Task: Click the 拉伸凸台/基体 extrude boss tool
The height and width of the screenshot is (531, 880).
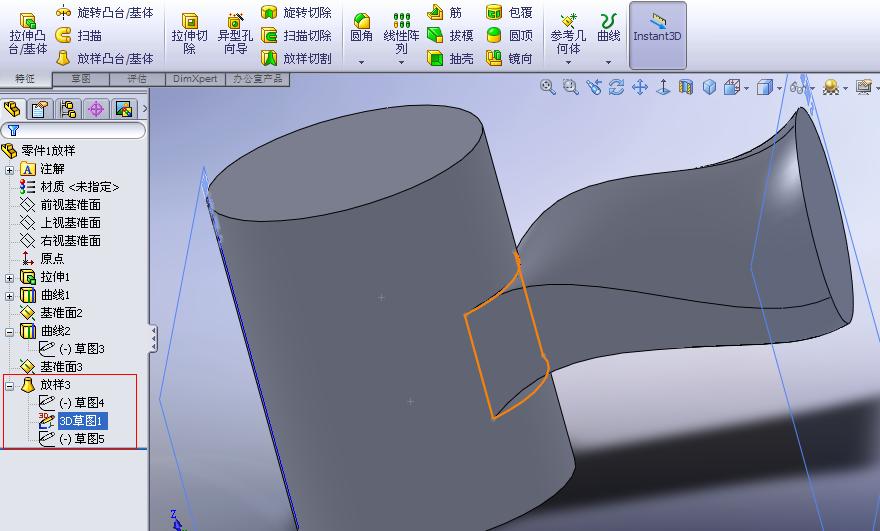Action: [27, 35]
